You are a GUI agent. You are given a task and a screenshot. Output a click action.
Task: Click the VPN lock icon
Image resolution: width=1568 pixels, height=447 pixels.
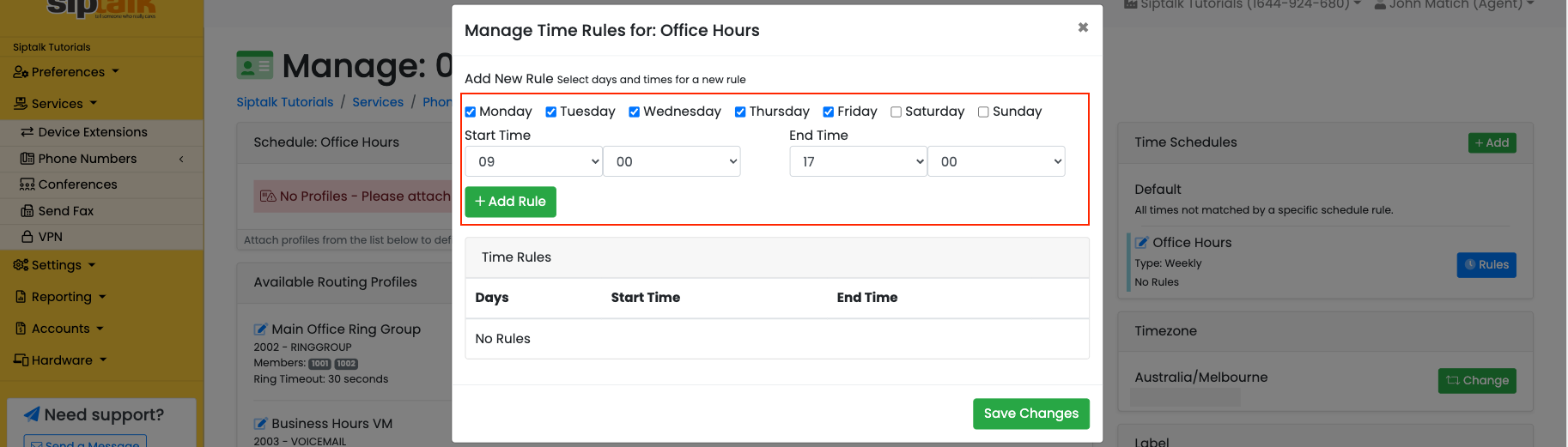(27, 237)
